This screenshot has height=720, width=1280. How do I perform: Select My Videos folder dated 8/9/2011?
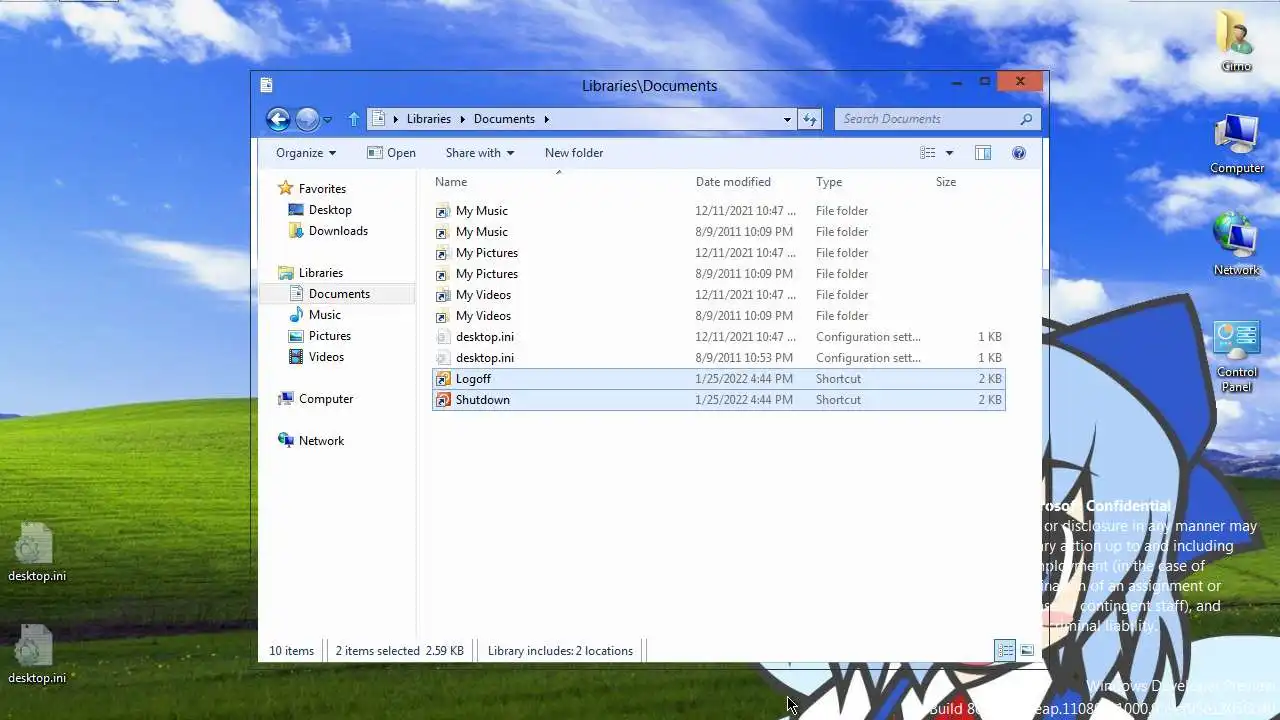tap(718, 316)
